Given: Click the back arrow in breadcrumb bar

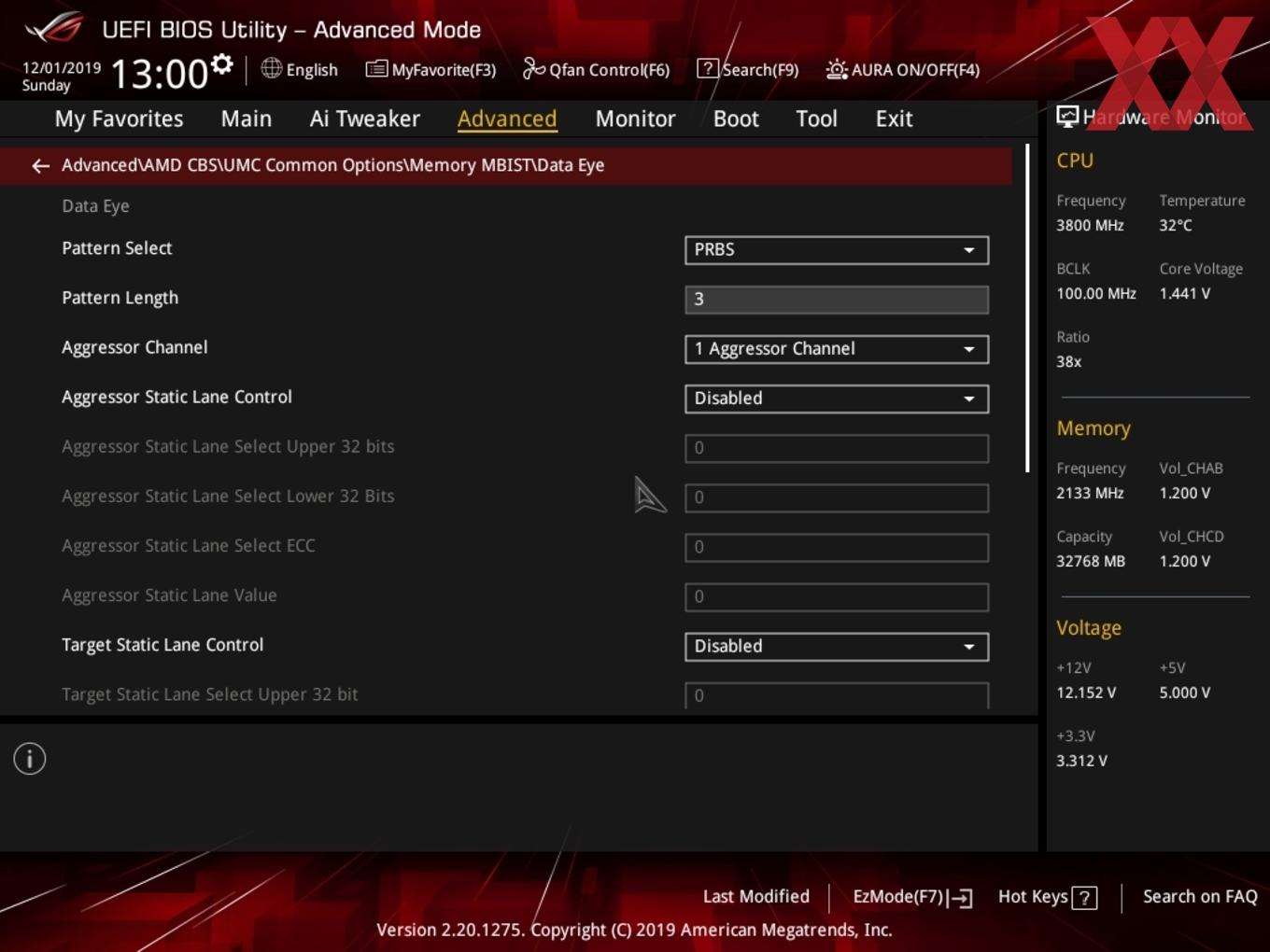Looking at the screenshot, I should click(x=40, y=166).
